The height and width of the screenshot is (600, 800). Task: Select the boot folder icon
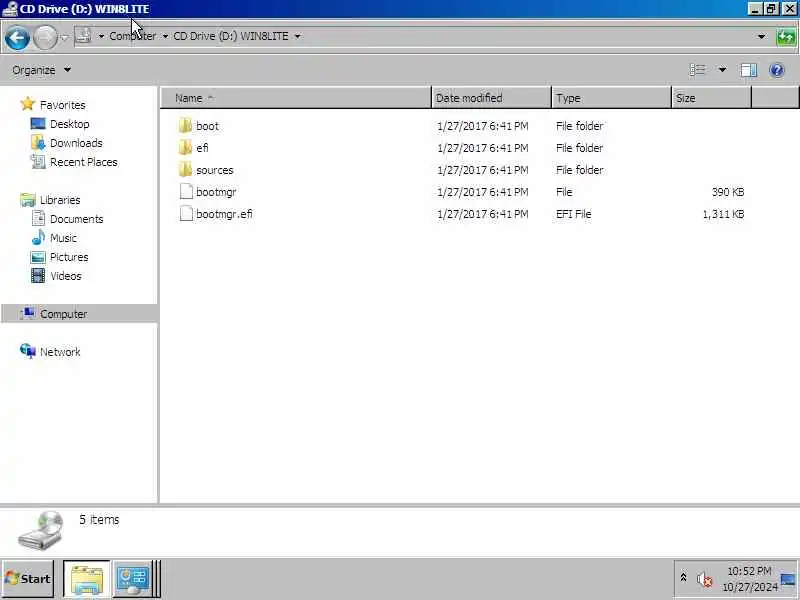click(x=186, y=126)
